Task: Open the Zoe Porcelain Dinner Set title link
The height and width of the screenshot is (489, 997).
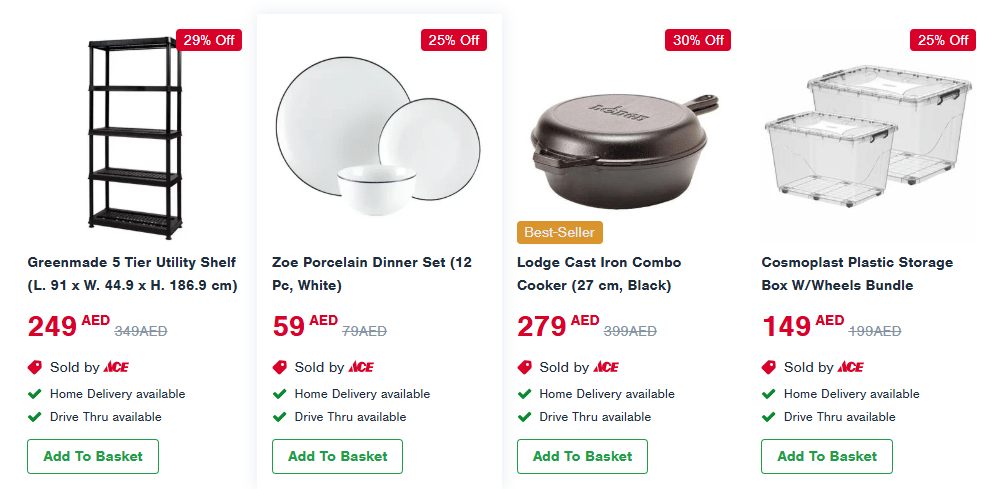Action: (x=371, y=273)
